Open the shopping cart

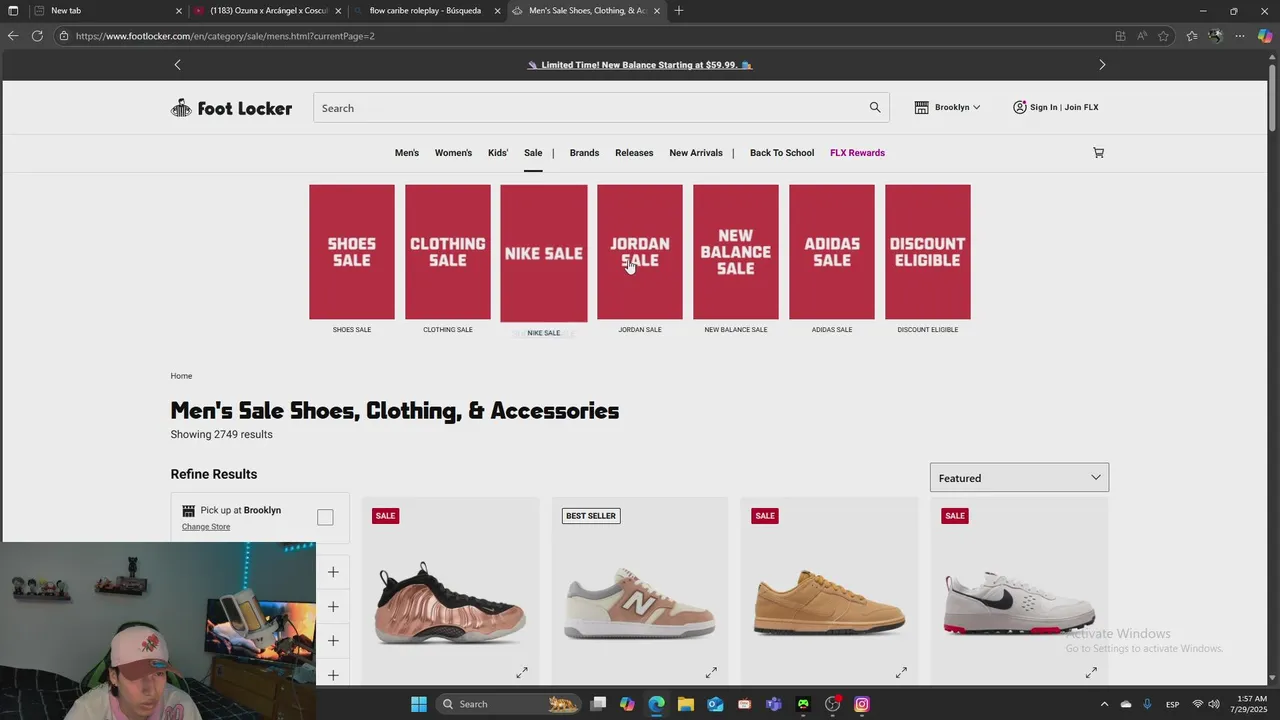[1098, 153]
